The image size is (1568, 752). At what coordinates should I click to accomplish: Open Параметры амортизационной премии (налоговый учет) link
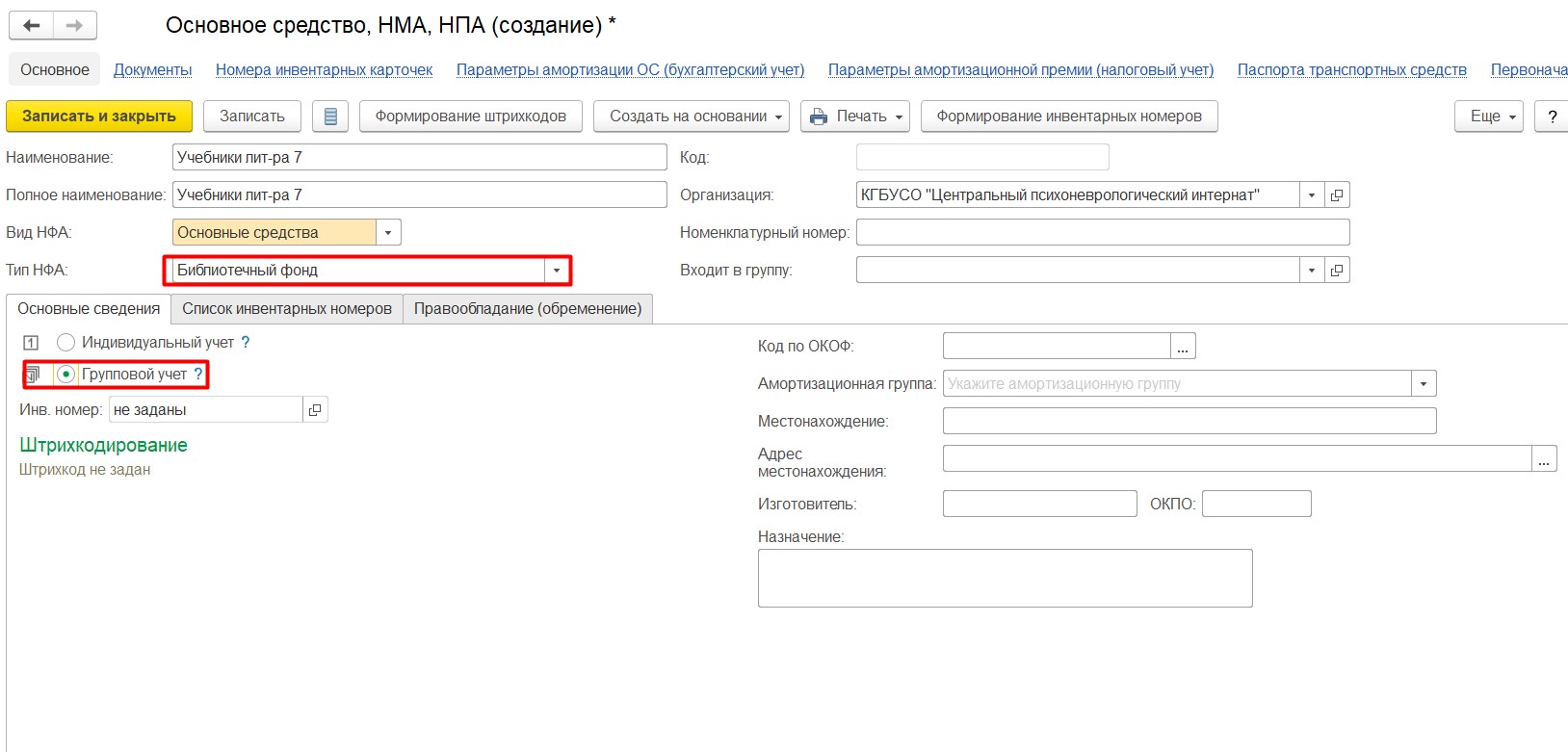pos(1021,70)
